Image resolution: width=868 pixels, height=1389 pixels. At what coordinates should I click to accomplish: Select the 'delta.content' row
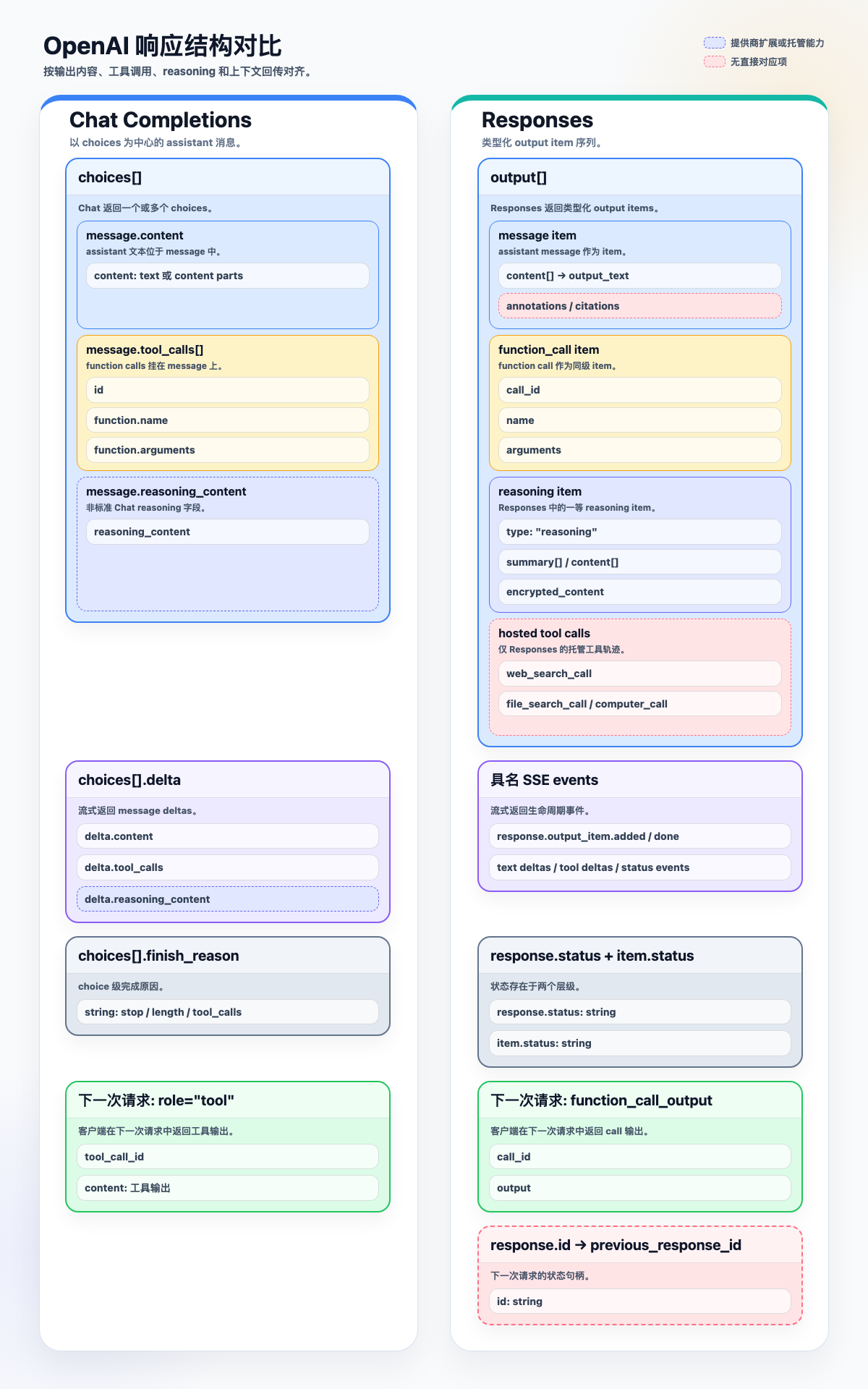(x=228, y=836)
